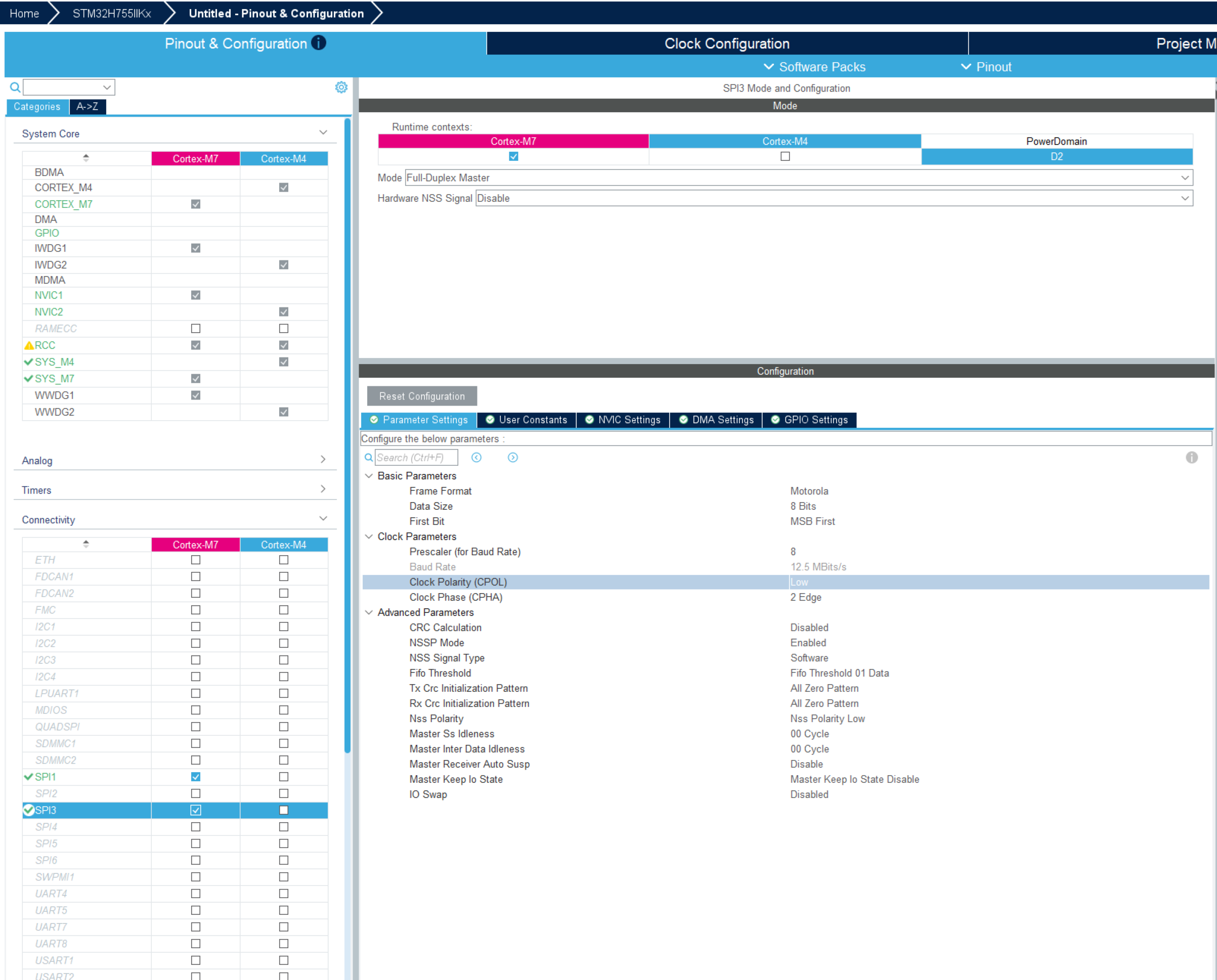Expand the Analog category
This screenshot has height=980, width=1217.
pyautogui.click(x=323, y=460)
